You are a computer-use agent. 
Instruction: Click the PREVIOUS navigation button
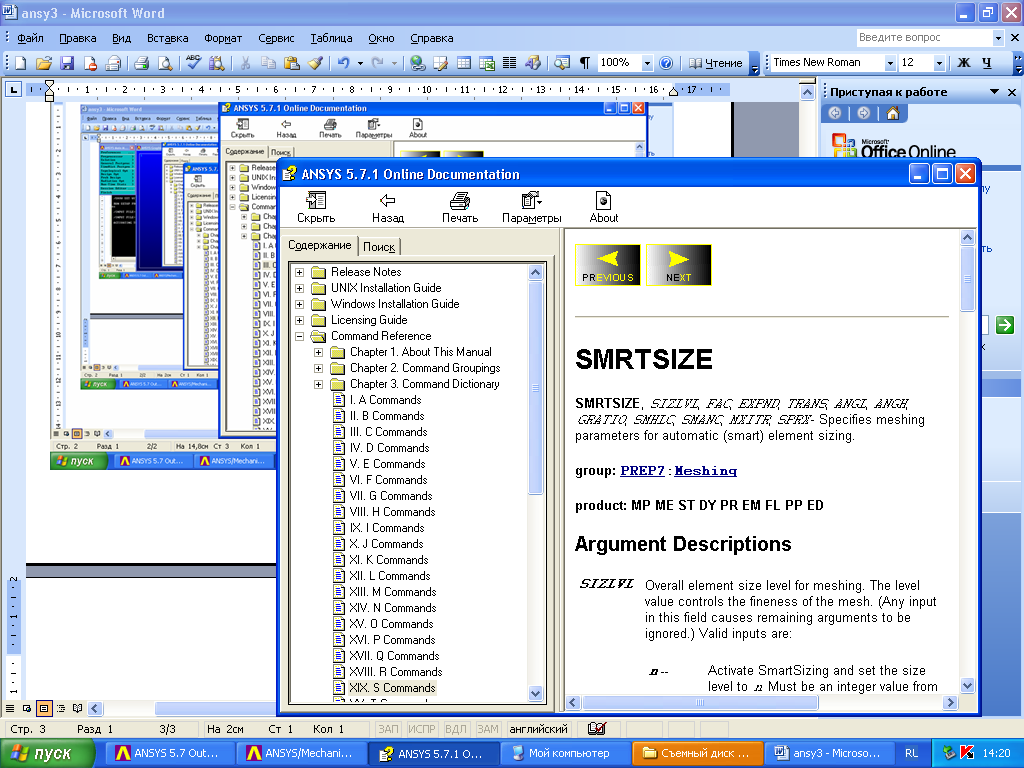(x=607, y=264)
